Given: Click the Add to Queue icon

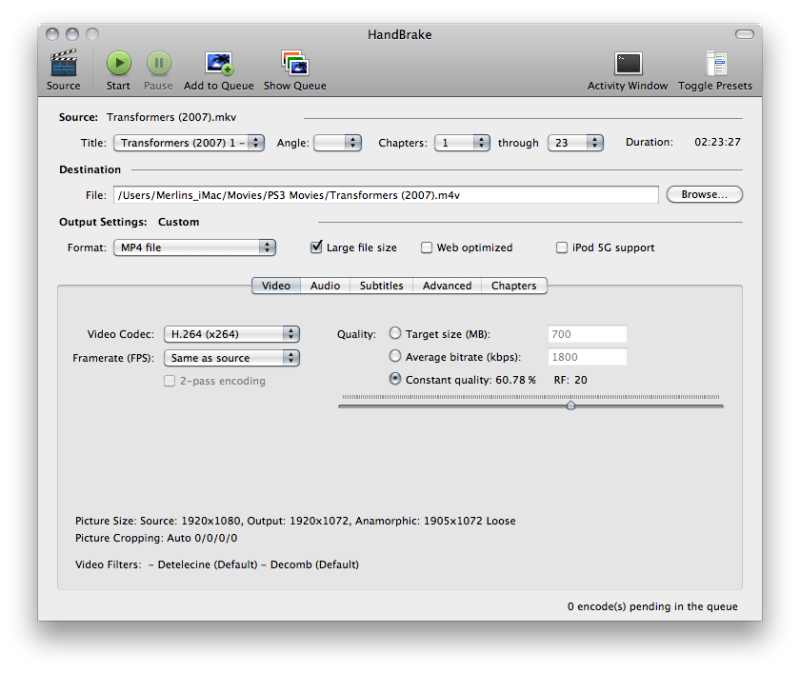Looking at the screenshot, I should 219,63.
